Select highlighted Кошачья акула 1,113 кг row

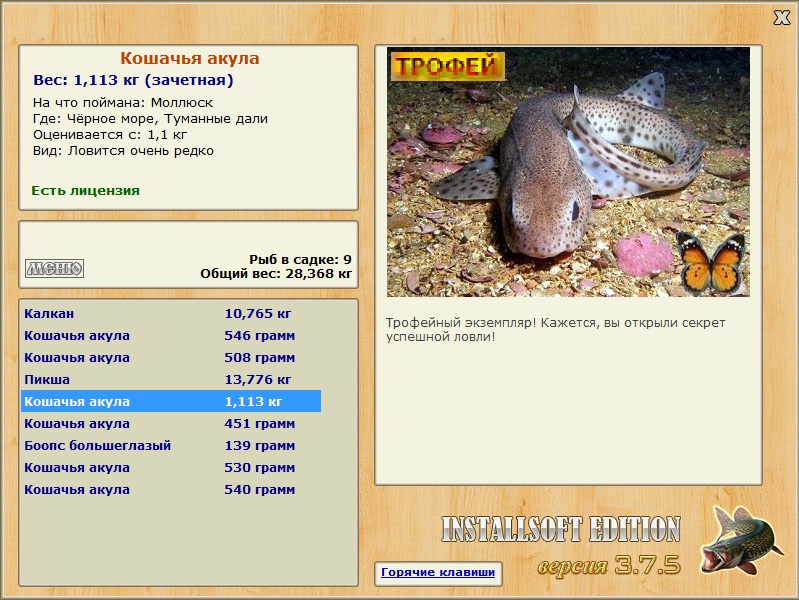(x=171, y=401)
